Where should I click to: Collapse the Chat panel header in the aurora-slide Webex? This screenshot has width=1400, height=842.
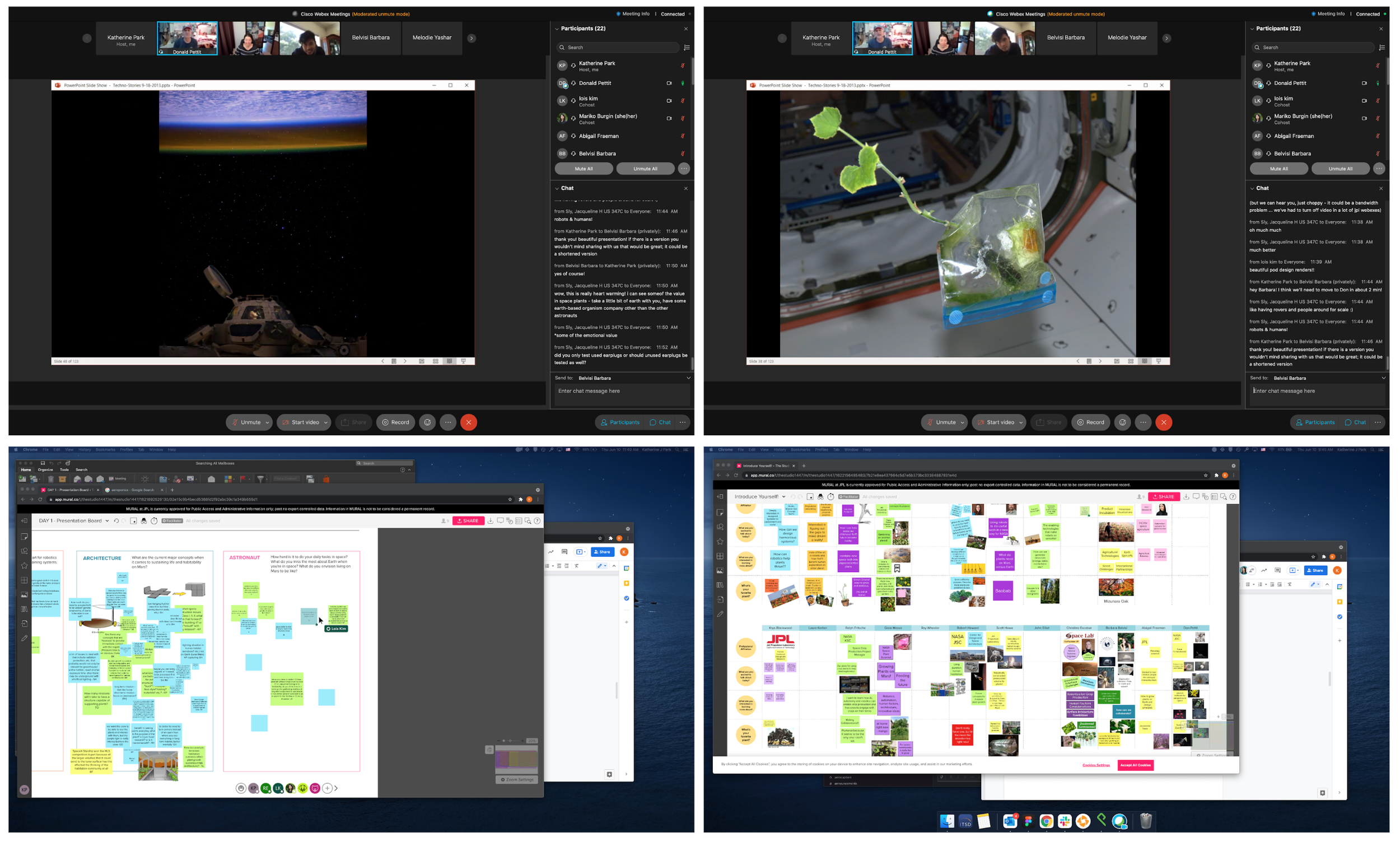(557, 188)
